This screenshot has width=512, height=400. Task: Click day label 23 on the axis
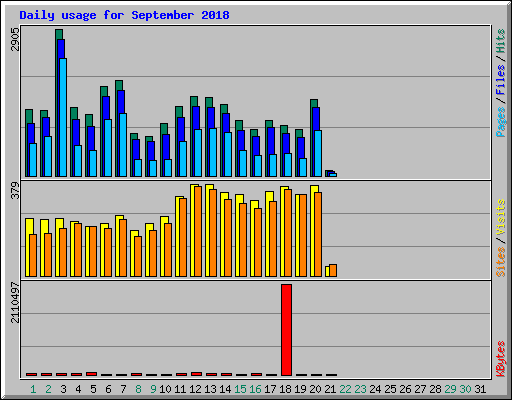[360, 389]
